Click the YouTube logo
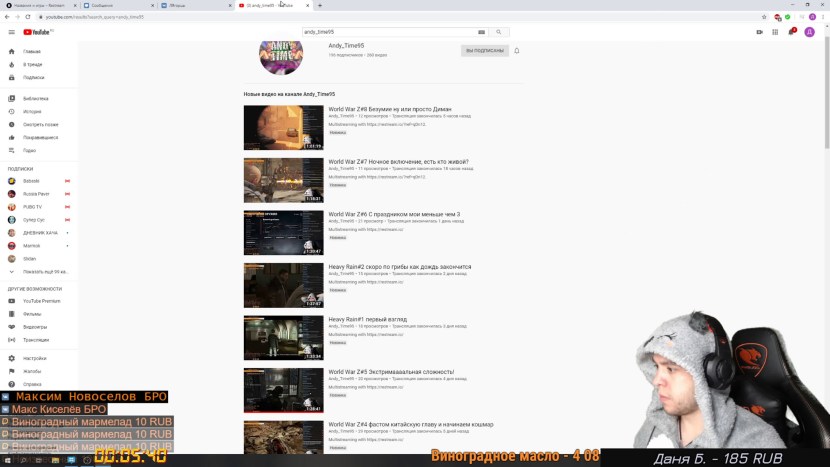This screenshot has height=467, width=830. click(36, 32)
